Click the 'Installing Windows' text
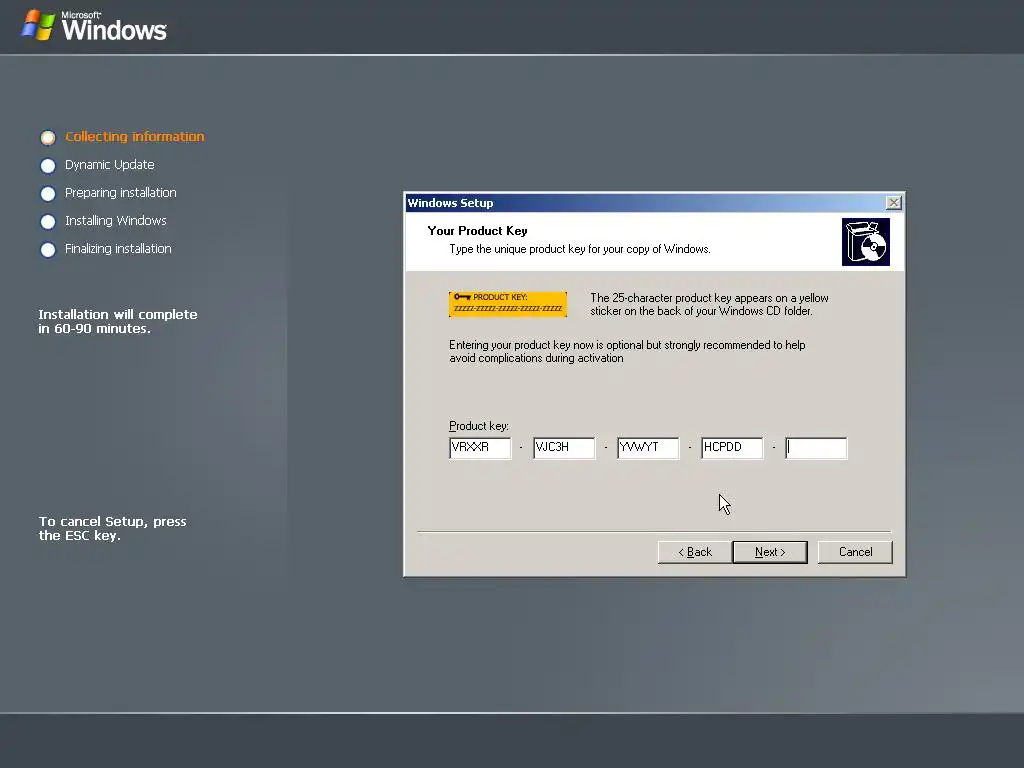 [x=116, y=221]
